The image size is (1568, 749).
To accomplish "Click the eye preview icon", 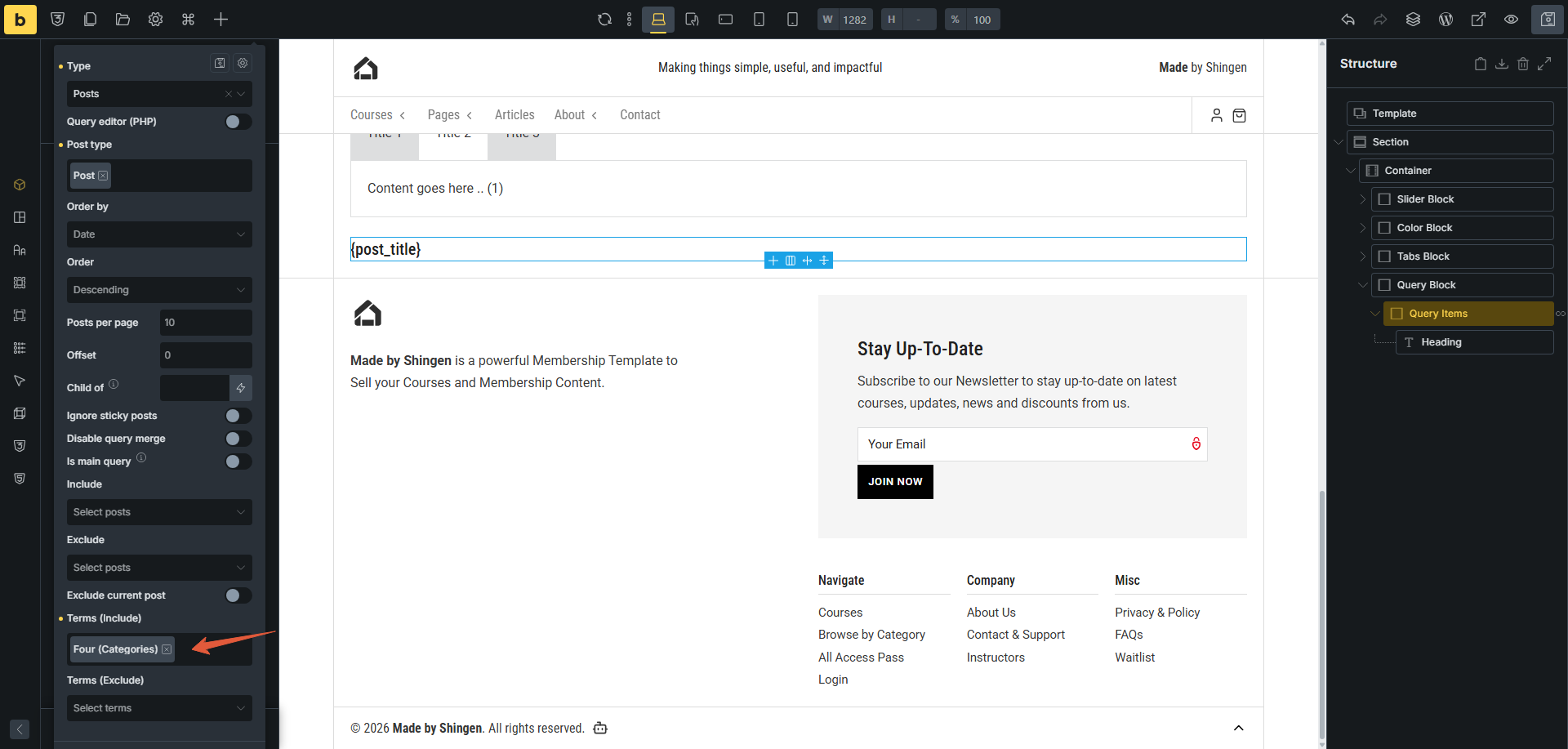I will pos(1511,20).
